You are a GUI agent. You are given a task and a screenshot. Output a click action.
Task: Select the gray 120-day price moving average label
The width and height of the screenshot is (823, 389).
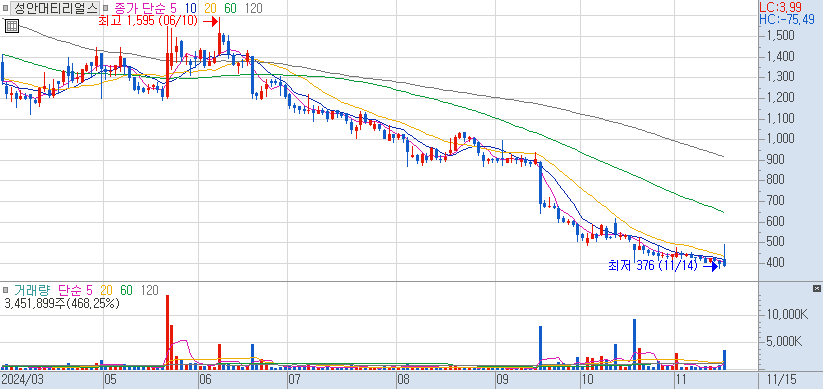[x=253, y=8]
